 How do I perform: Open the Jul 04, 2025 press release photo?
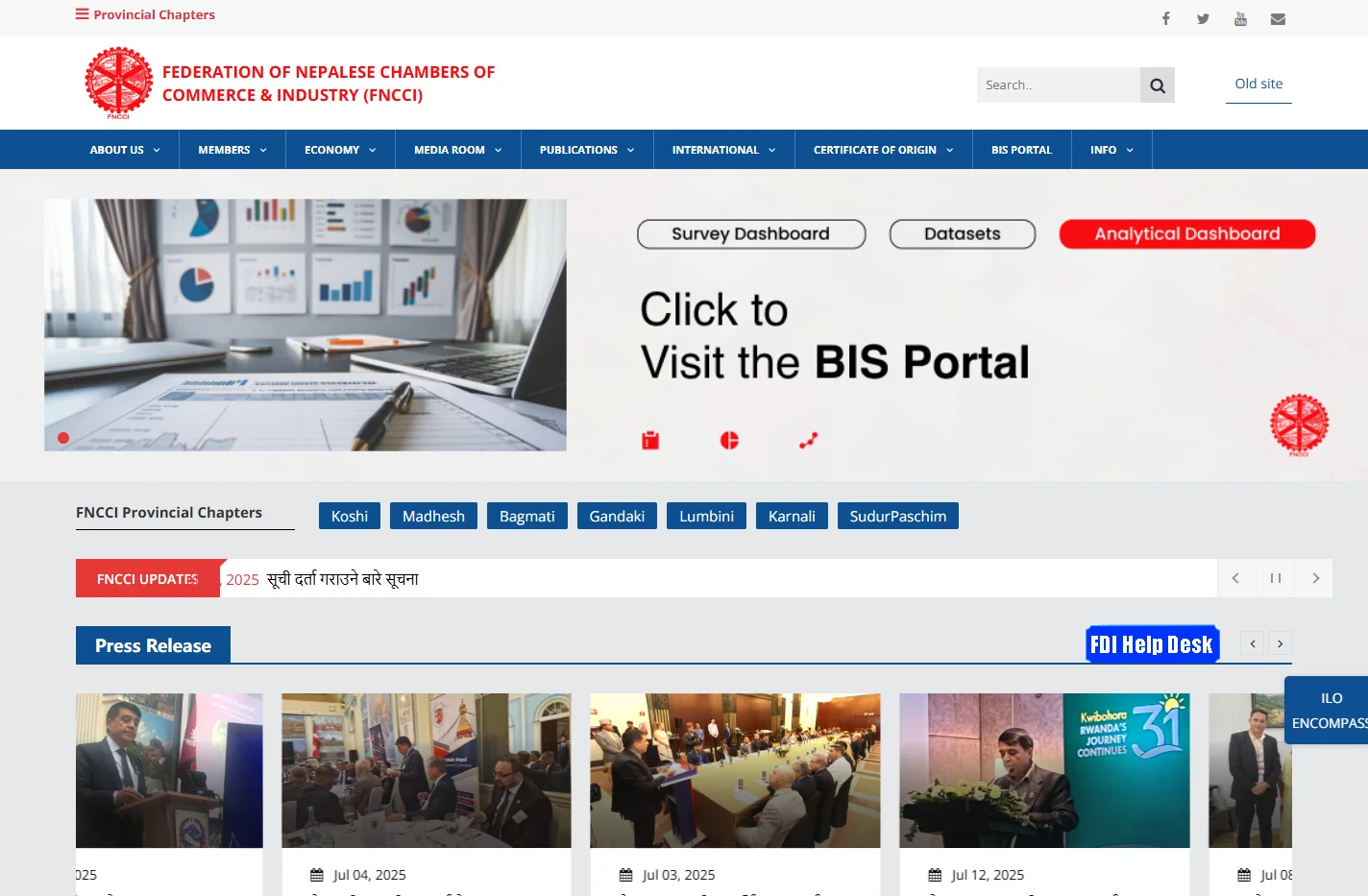(x=427, y=770)
